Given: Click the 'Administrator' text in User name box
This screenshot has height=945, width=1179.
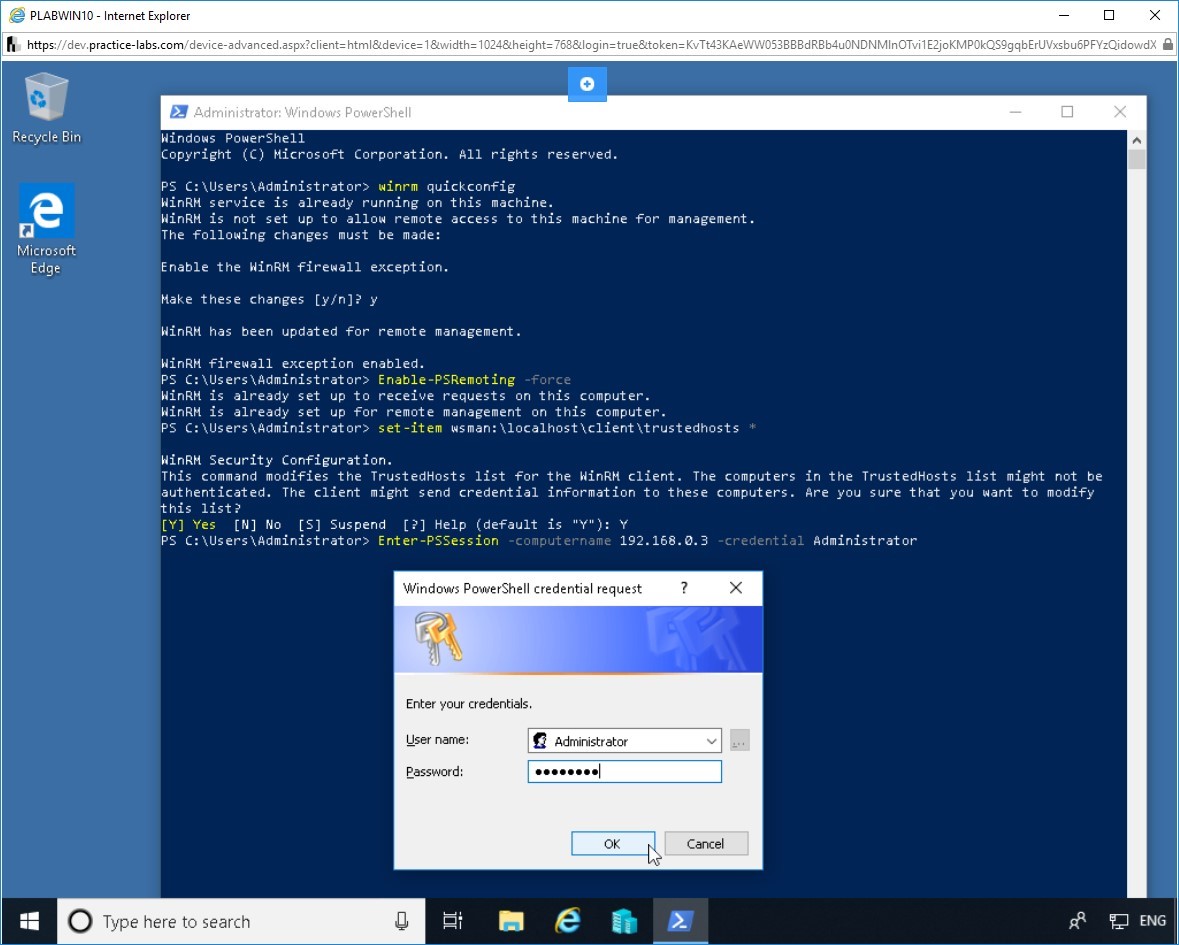Looking at the screenshot, I should pyautogui.click(x=591, y=741).
